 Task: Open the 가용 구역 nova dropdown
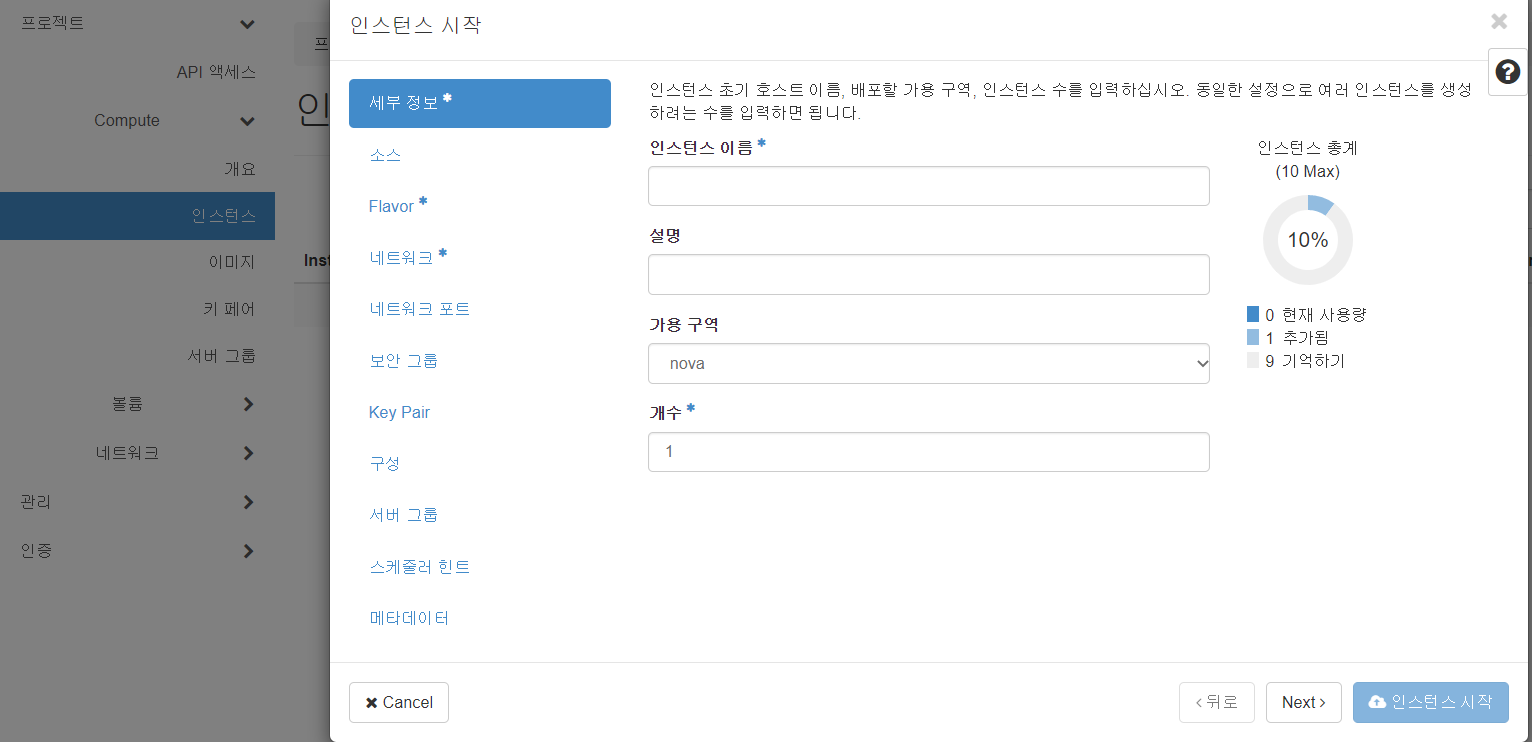[x=929, y=364]
